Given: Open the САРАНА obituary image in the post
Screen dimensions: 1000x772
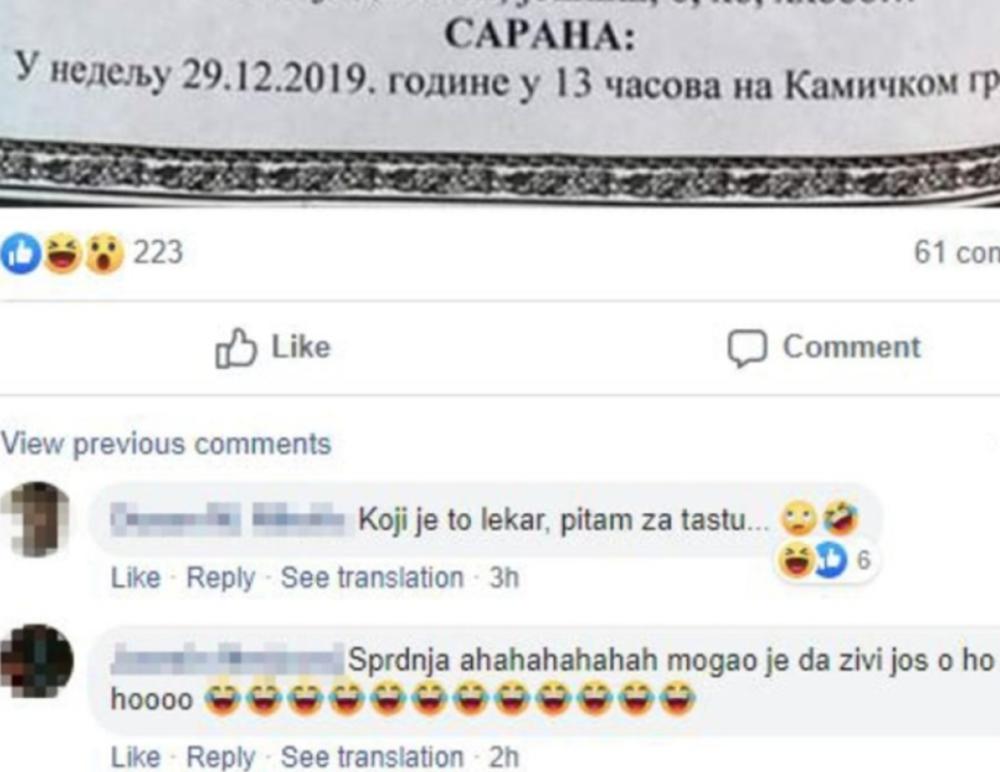Looking at the screenshot, I should (500, 102).
